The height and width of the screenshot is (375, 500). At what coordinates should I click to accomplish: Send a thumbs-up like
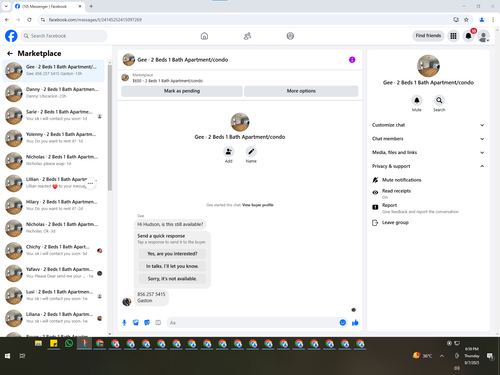355,322
